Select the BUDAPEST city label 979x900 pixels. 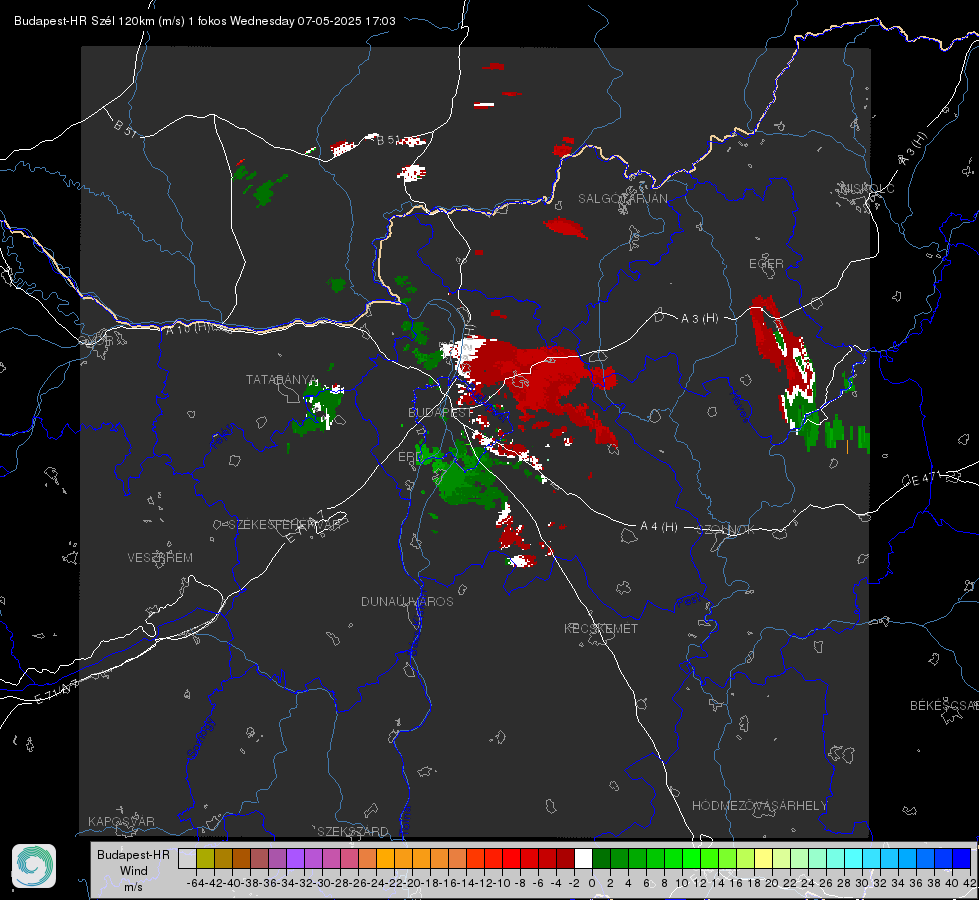click(440, 413)
